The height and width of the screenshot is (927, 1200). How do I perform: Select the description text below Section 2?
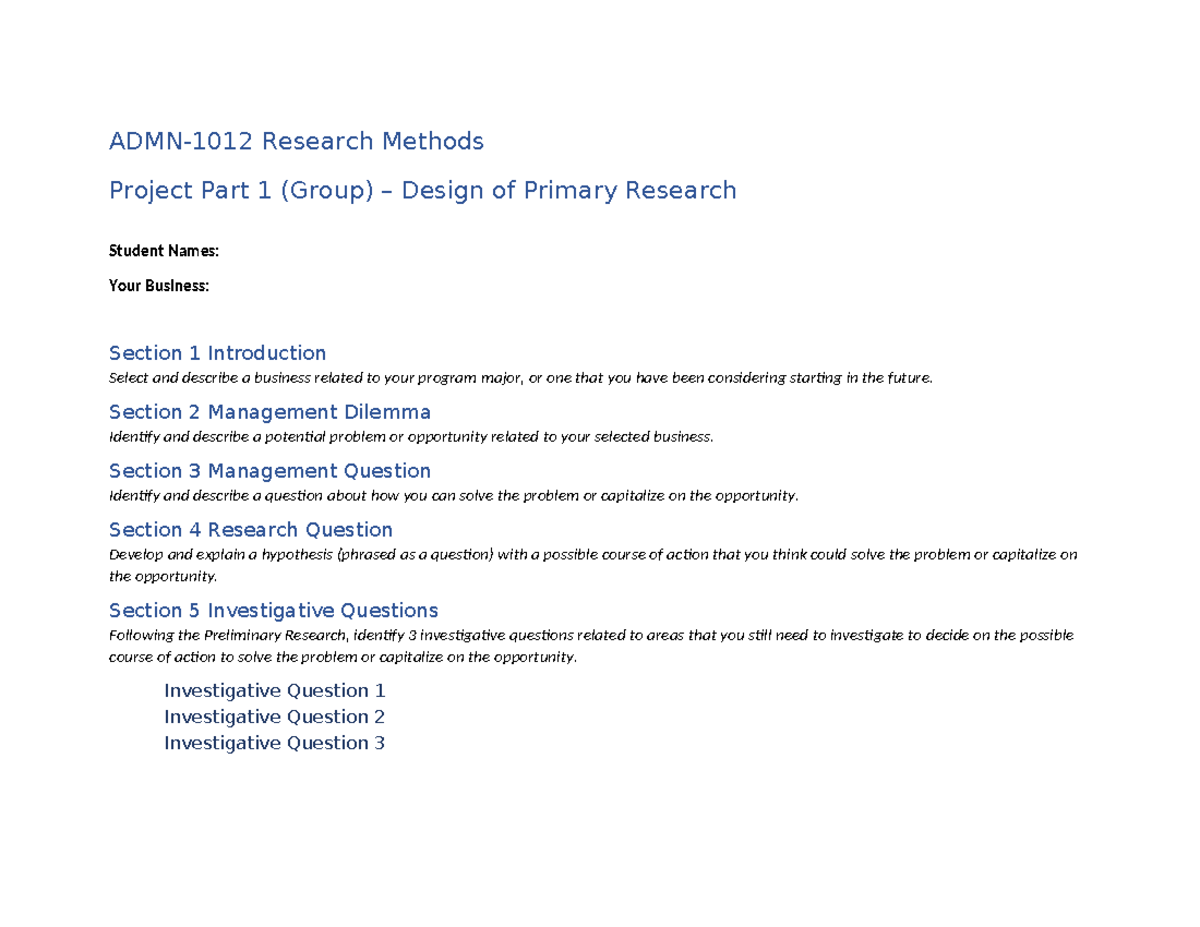pyautogui.click(x=410, y=437)
